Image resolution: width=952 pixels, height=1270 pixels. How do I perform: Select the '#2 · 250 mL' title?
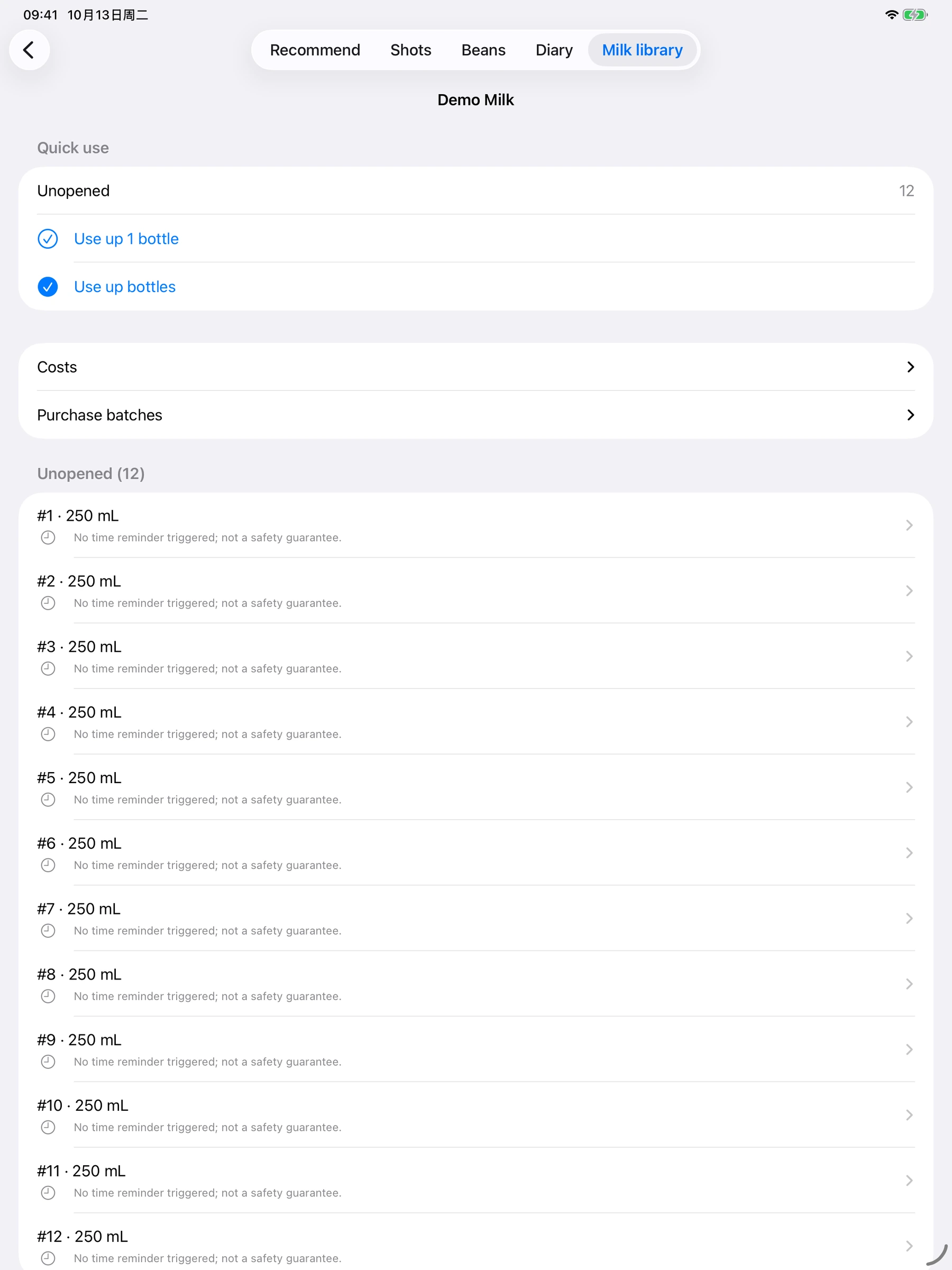coord(79,581)
